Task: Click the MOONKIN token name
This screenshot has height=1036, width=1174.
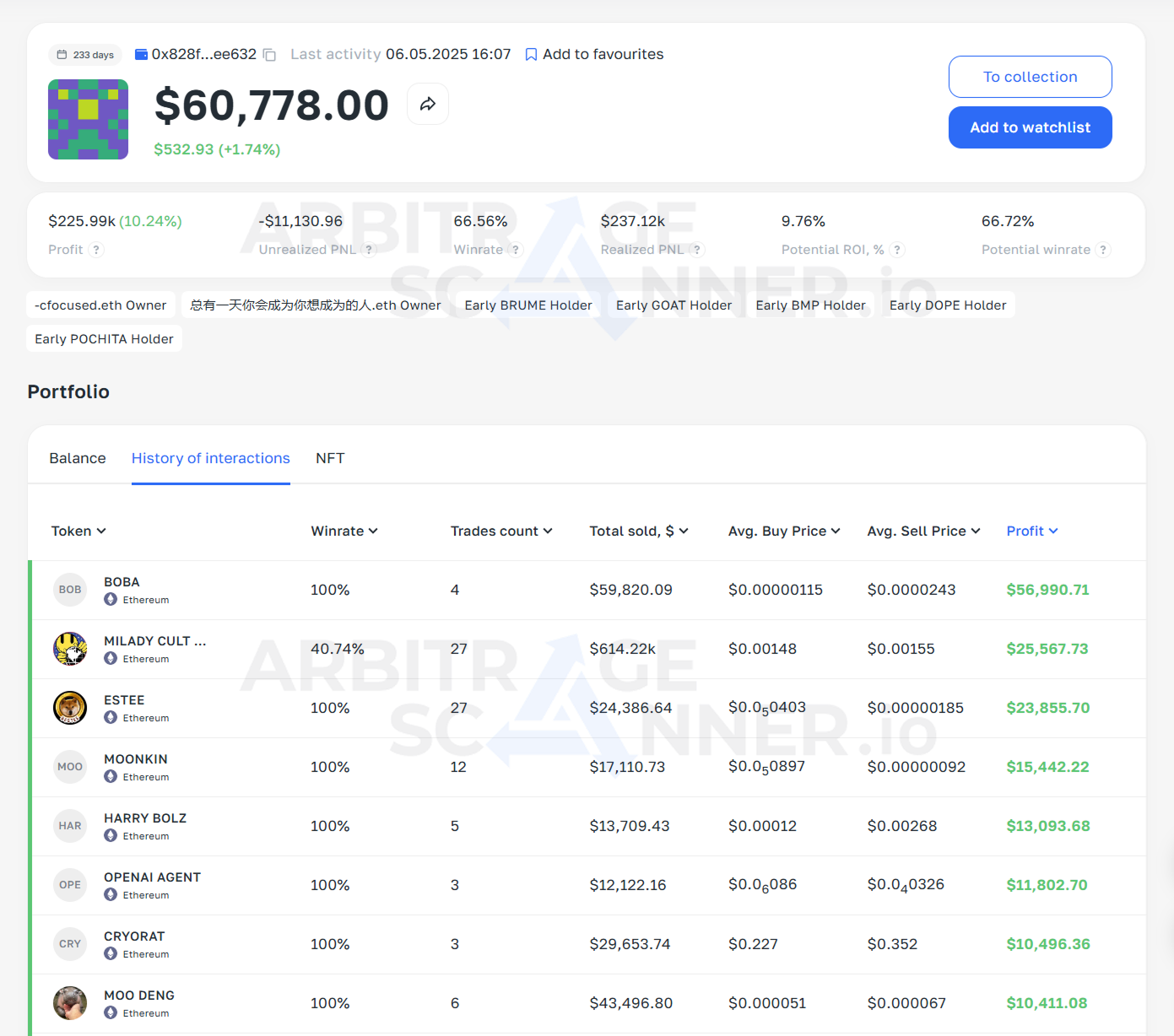Action: [x=136, y=759]
